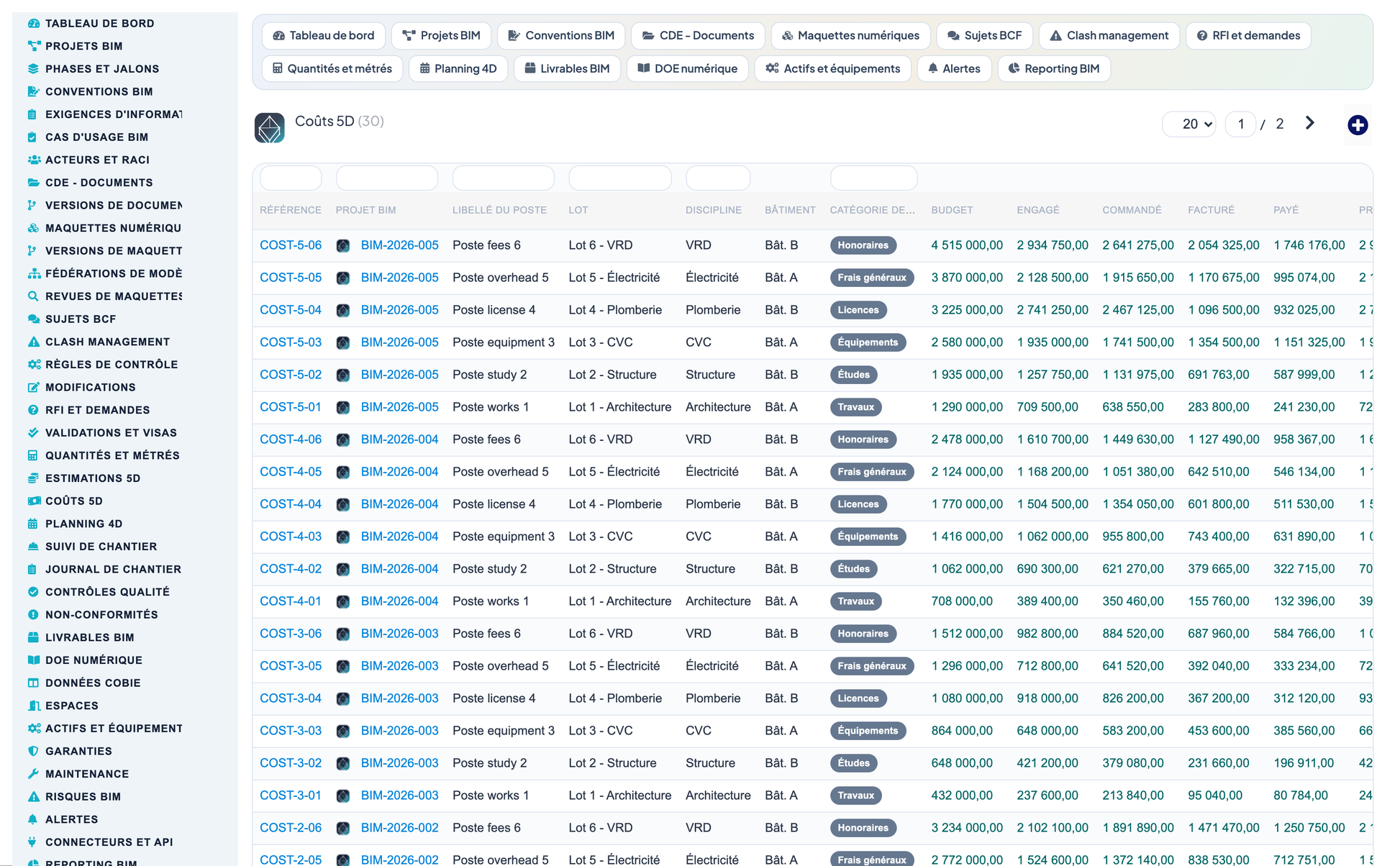The image size is (1400, 866).
Task: Click Acteurs et RACI people icon
Action: coord(33,160)
